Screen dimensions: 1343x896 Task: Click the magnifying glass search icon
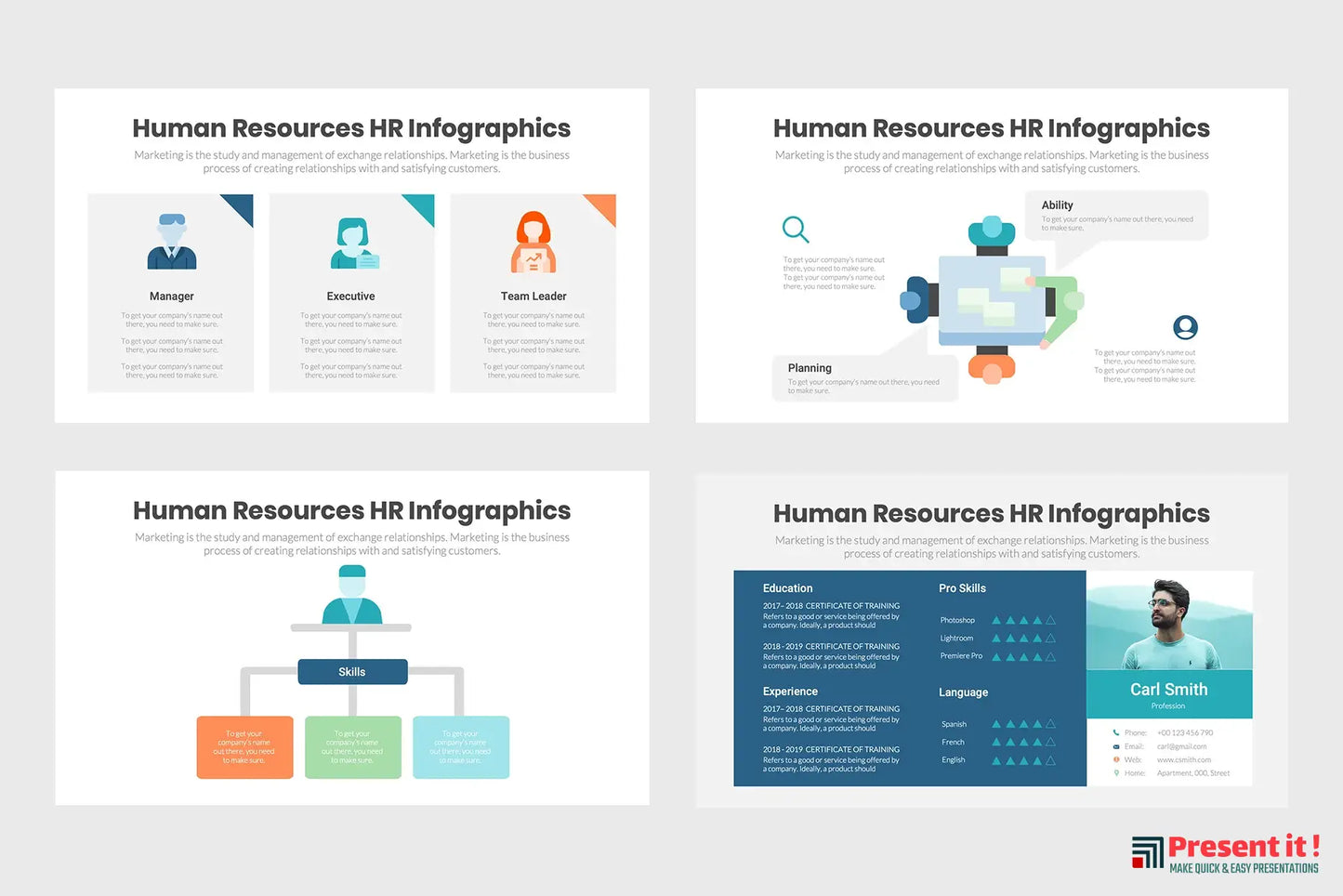[x=796, y=229]
